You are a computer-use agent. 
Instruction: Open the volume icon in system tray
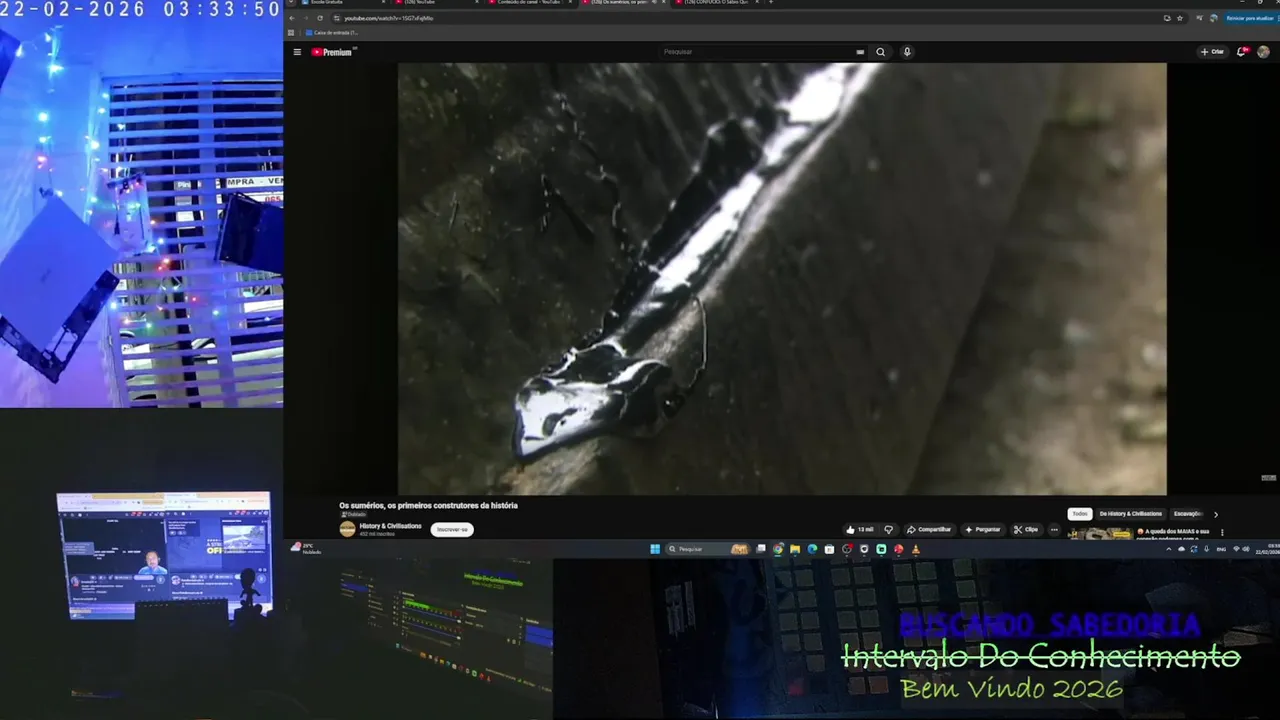pyautogui.click(x=1246, y=549)
